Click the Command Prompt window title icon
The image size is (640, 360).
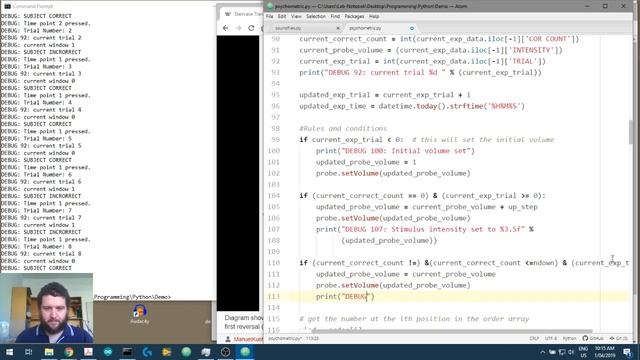7,6
